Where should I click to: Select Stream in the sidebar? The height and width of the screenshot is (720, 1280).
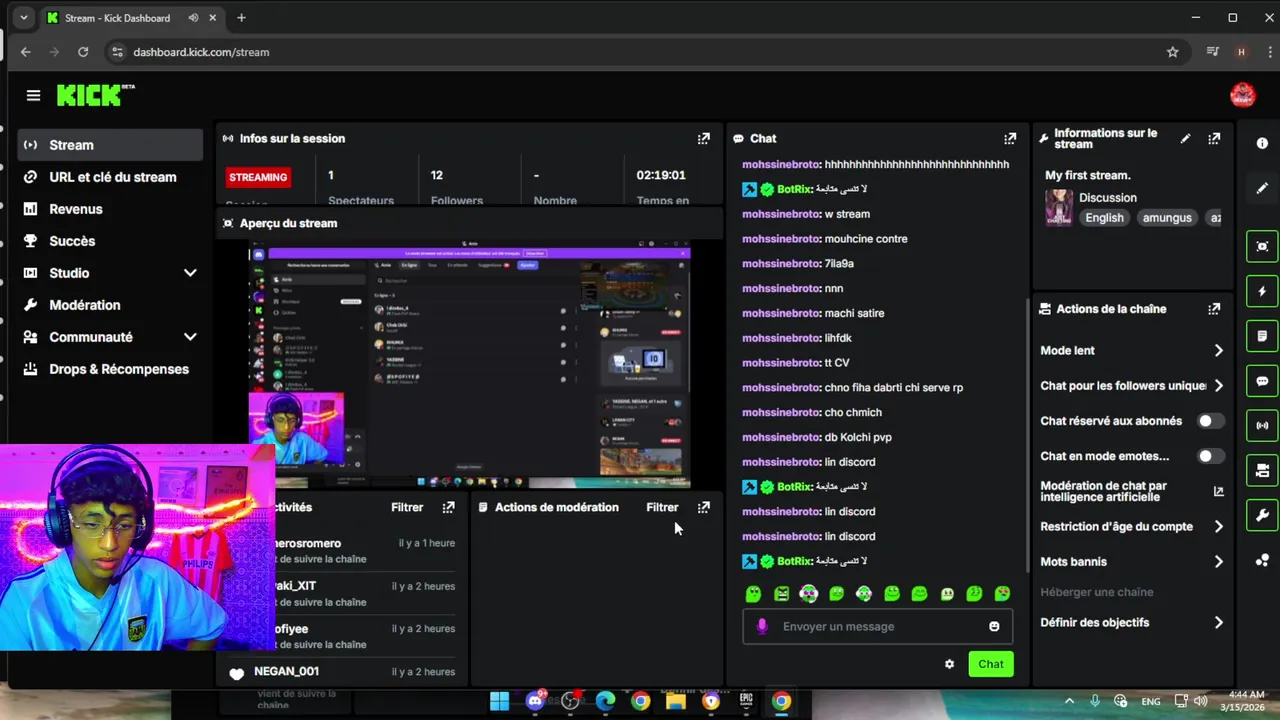(x=110, y=145)
